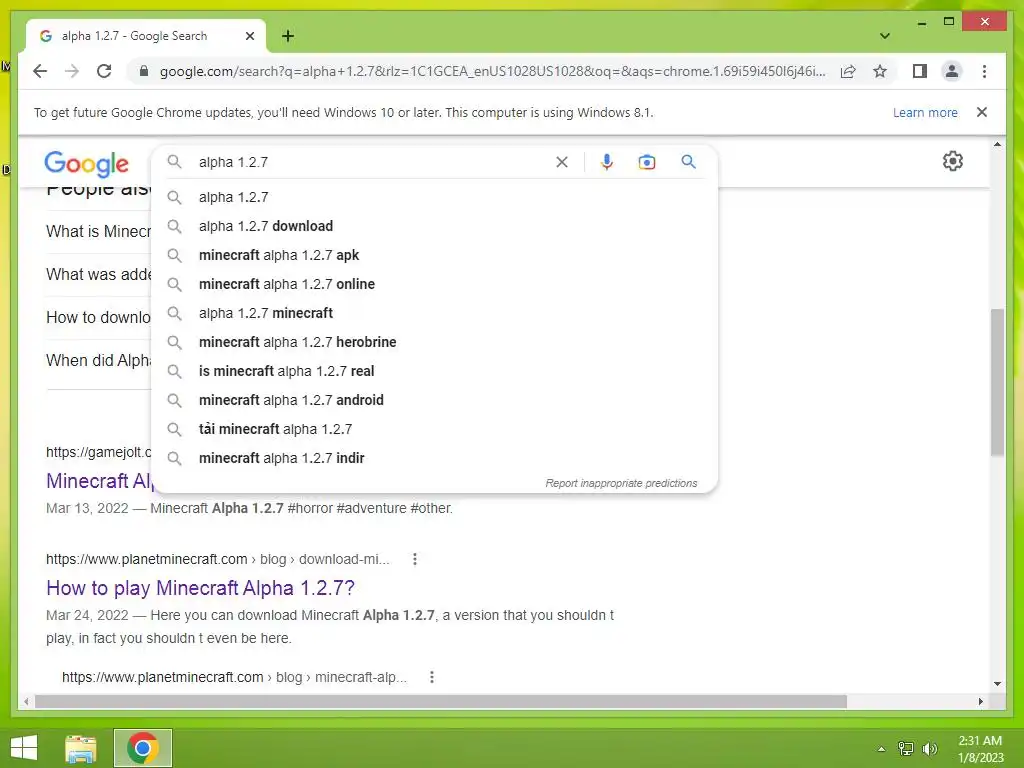The width and height of the screenshot is (1024, 768).
Task: Expand 'How to downlo…' question
Action: 98,317
